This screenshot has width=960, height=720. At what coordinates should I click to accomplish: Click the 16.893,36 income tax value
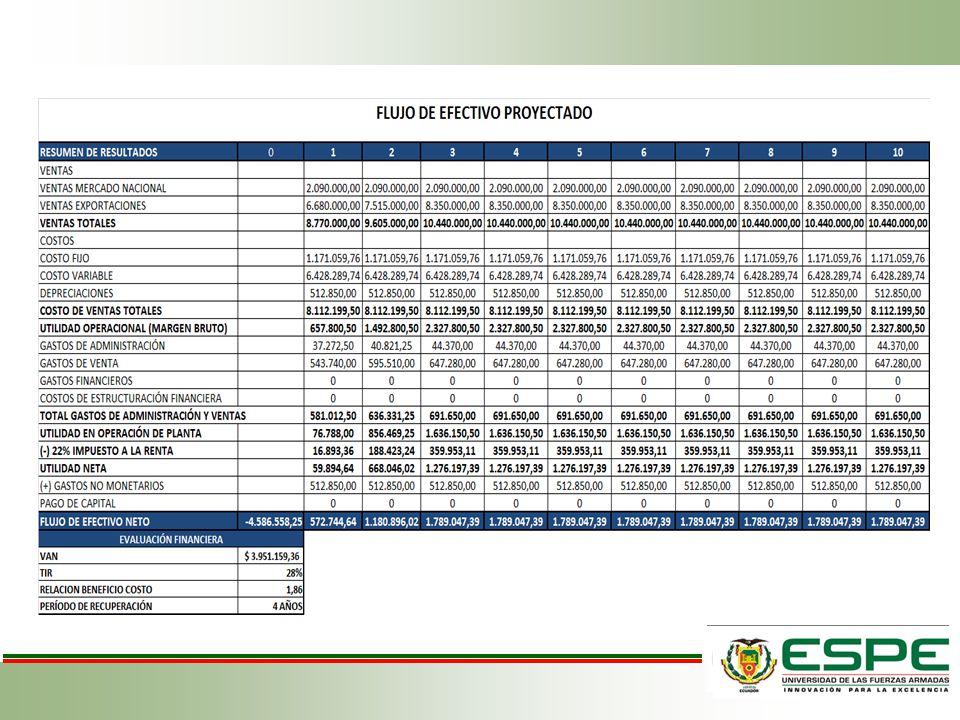(333, 451)
